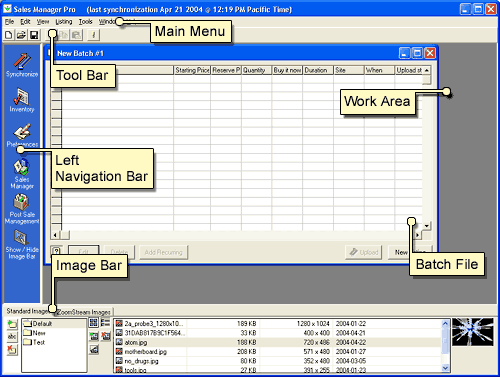The image size is (500, 377).
Task: Select the no_drugs.jpg file row
Action: pyautogui.click(x=278, y=361)
